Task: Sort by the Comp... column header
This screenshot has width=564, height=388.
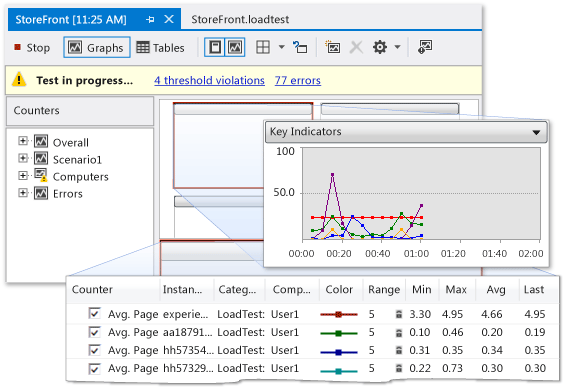Action: click(292, 289)
